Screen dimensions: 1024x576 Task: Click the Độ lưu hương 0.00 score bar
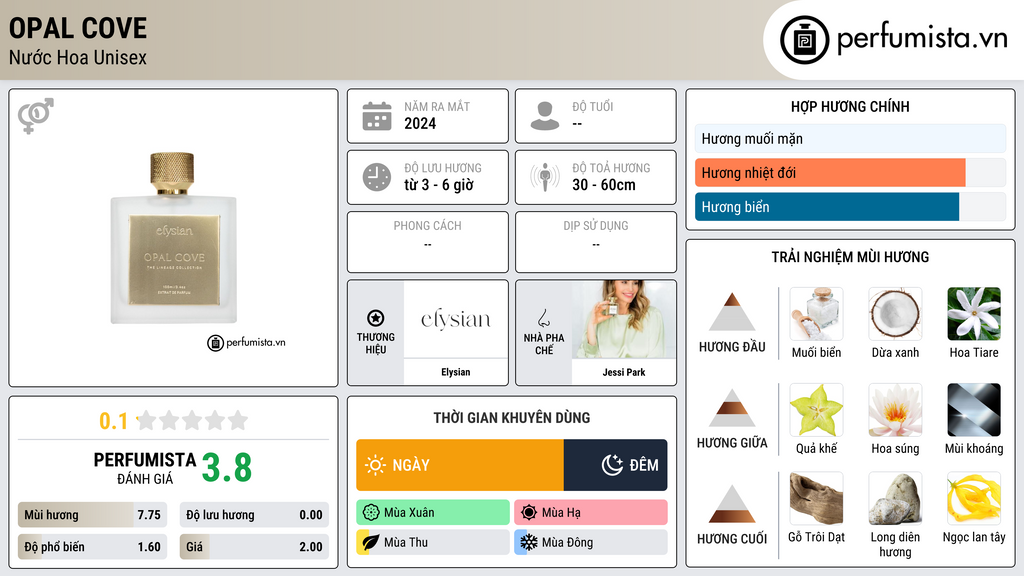pos(254,515)
